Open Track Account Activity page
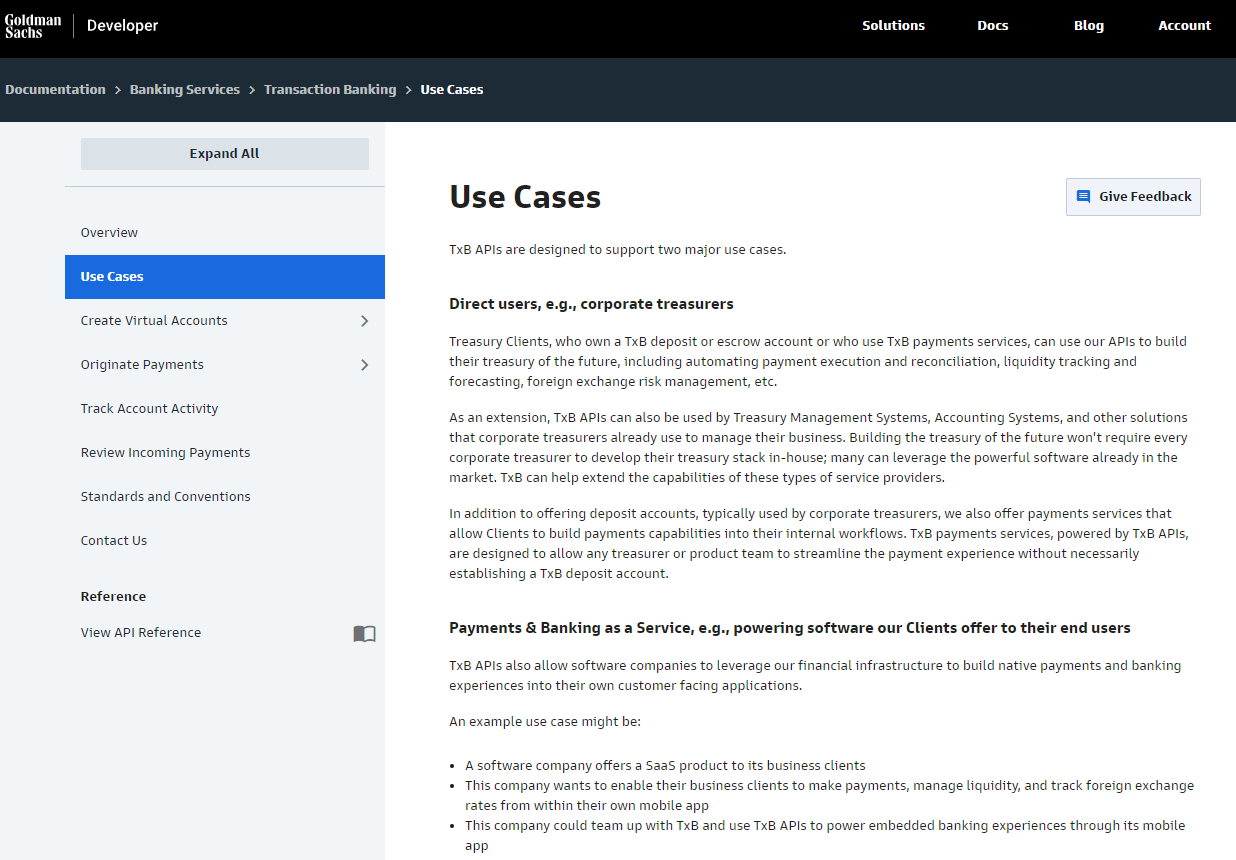Image resolution: width=1236 pixels, height=860 pixels. pos(225,409)
